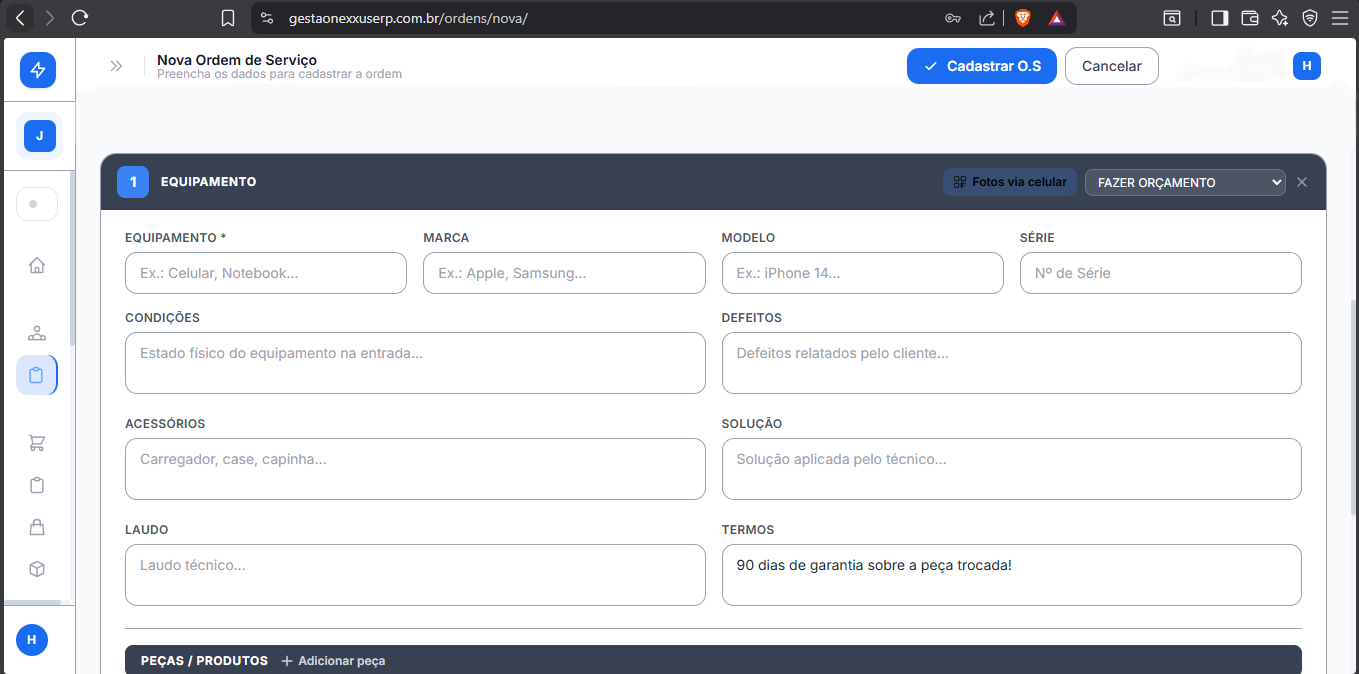The width and height of the screenshot is (1359, 674).
Task: Open Brave VPN shield icon
Action: point(1310,18)
